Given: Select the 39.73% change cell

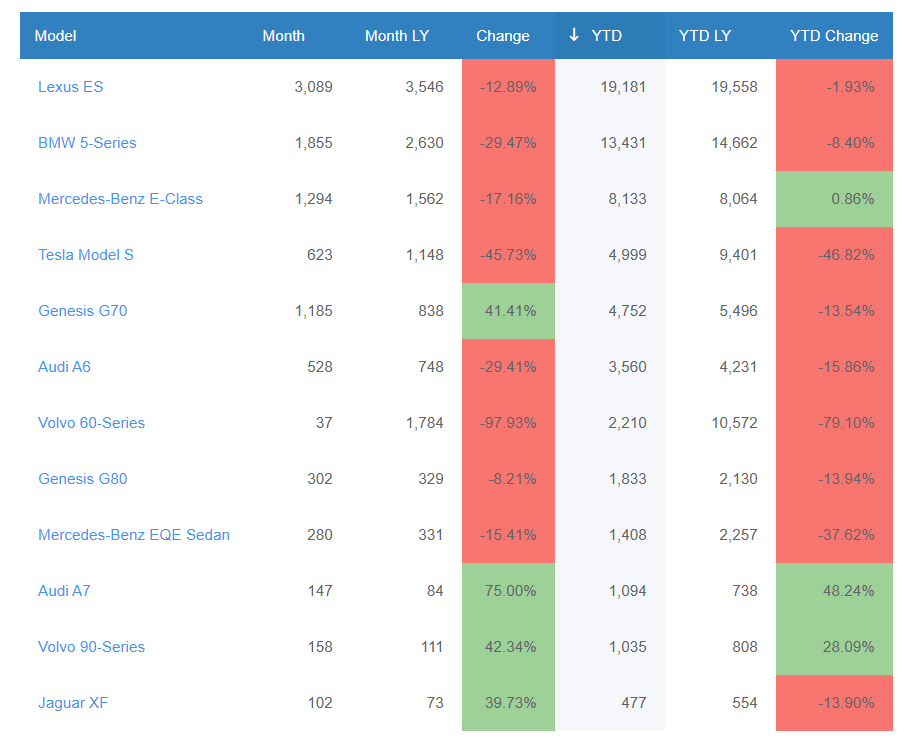Looking at the screenshot, I should [x=509, y=703].
